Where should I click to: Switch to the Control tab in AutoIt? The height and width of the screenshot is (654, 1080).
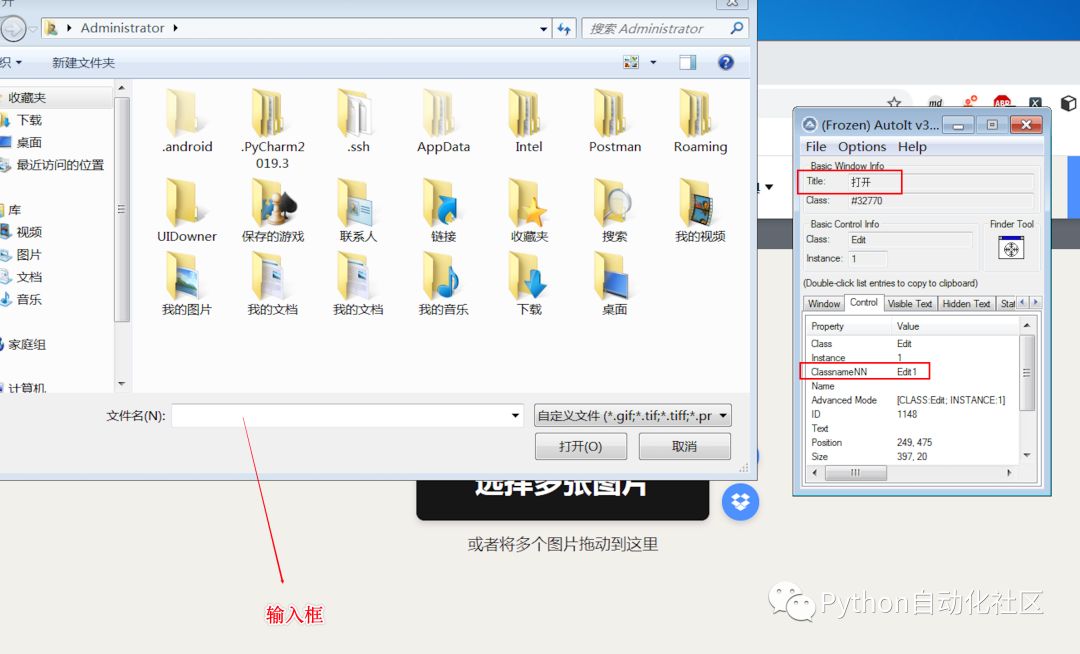click(x=863, y=302)
